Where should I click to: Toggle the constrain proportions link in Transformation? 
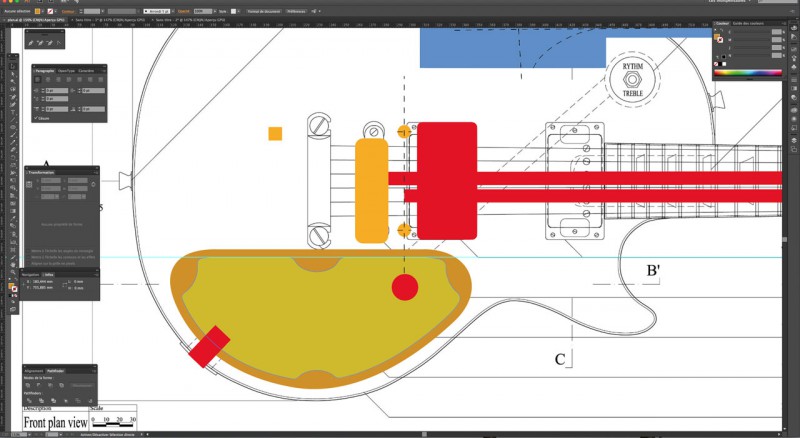(93, 186)
